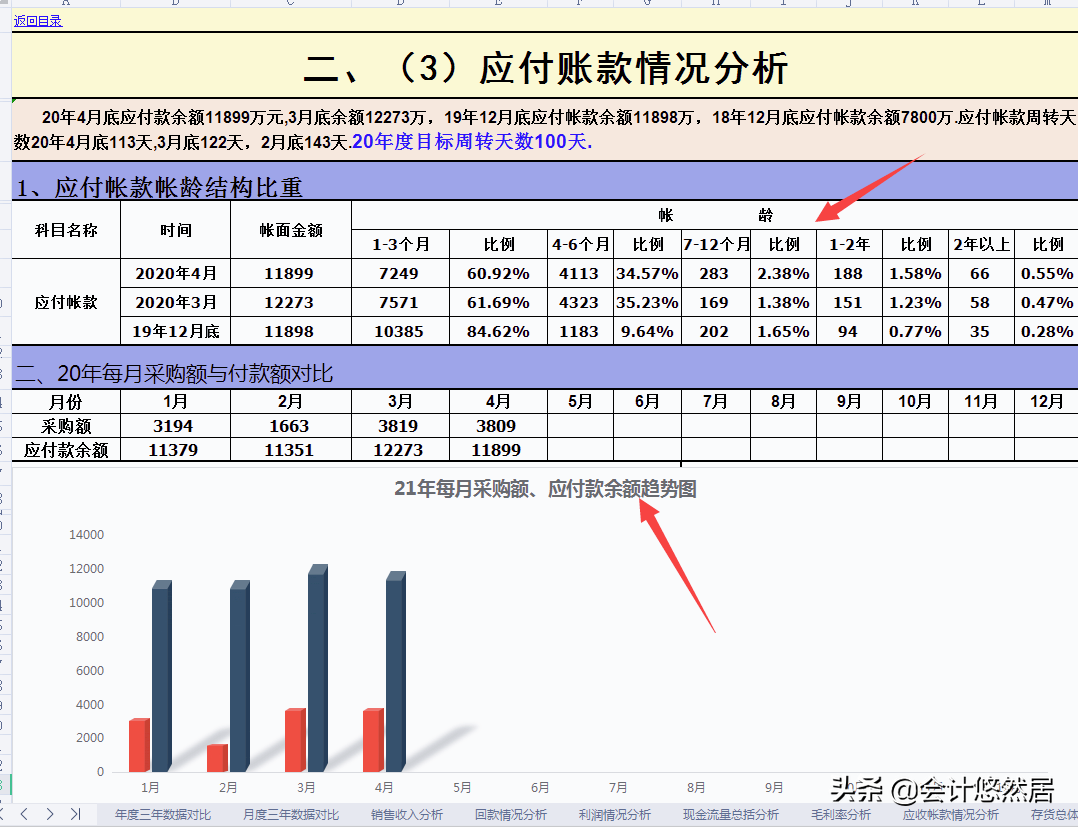1078x827 pixels.
Task: Switch to the 销售收入分析 sheet
Action: pos(404,815)
